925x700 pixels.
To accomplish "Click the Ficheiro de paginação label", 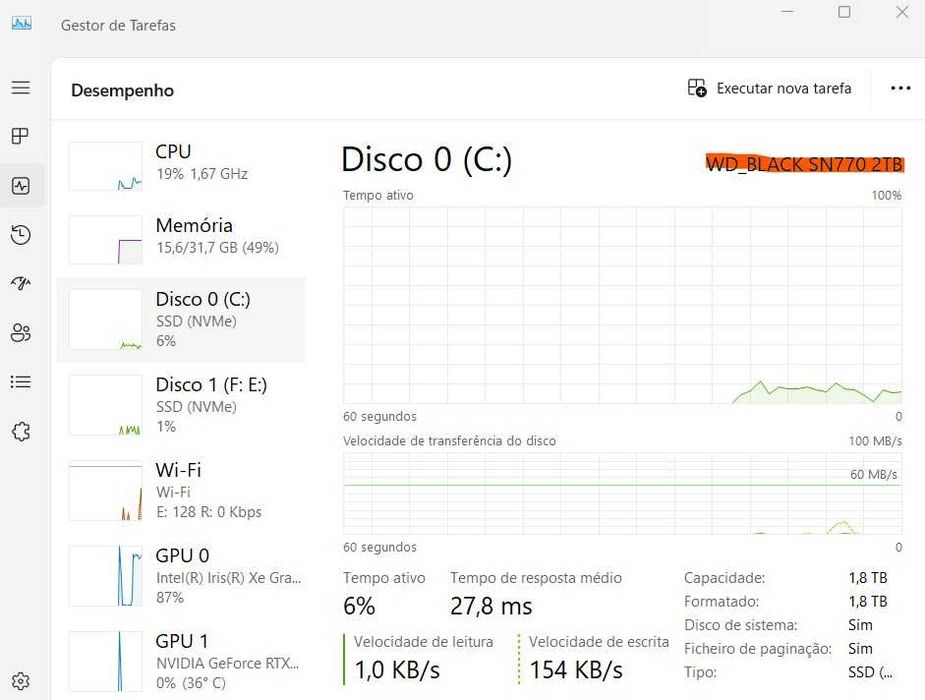I will pos(757,649).
